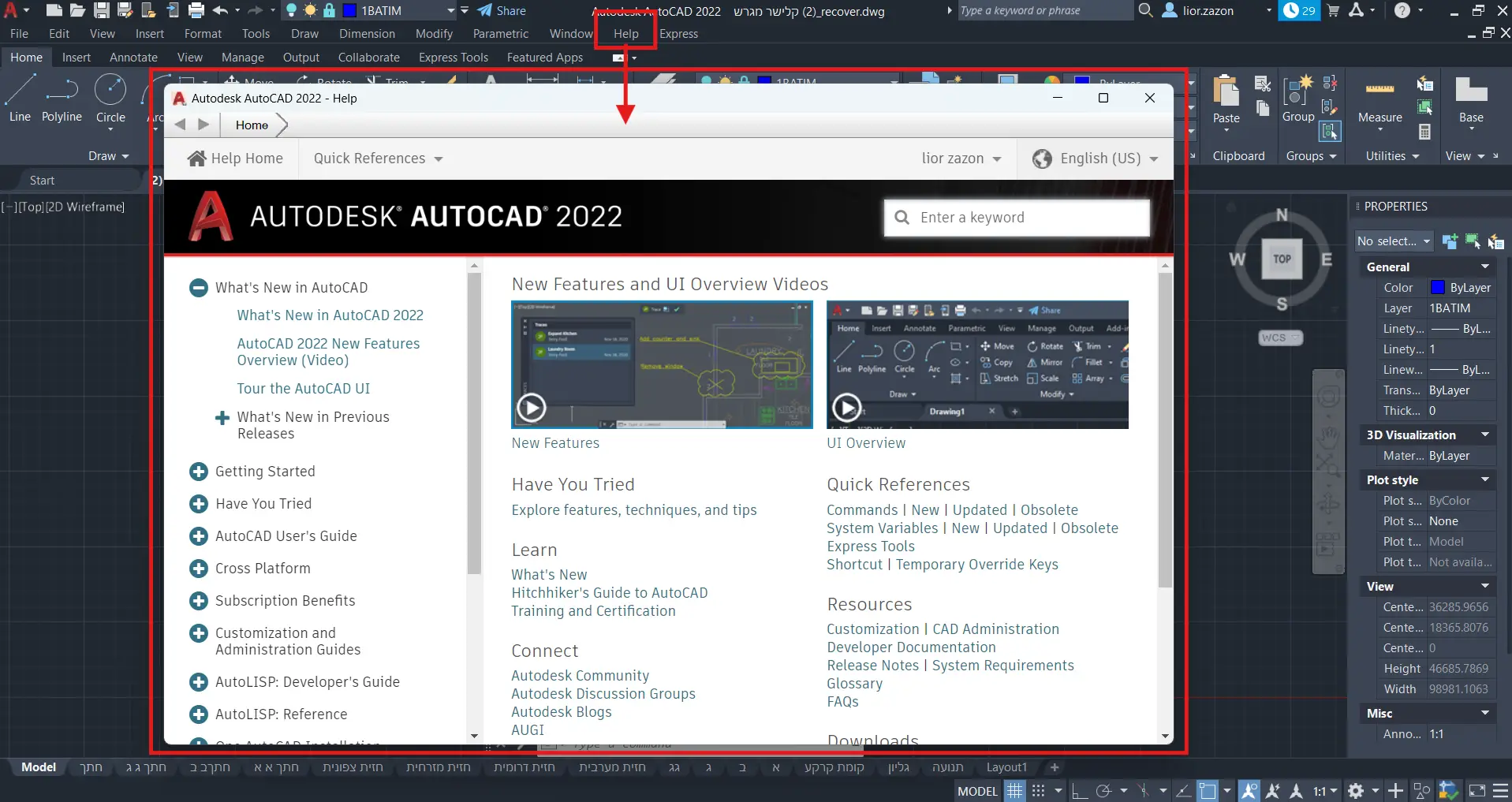Screen dimensions: 1512x802
Task: Toggle Ortho mode in status bar
Action: (x=1078, y=790)
